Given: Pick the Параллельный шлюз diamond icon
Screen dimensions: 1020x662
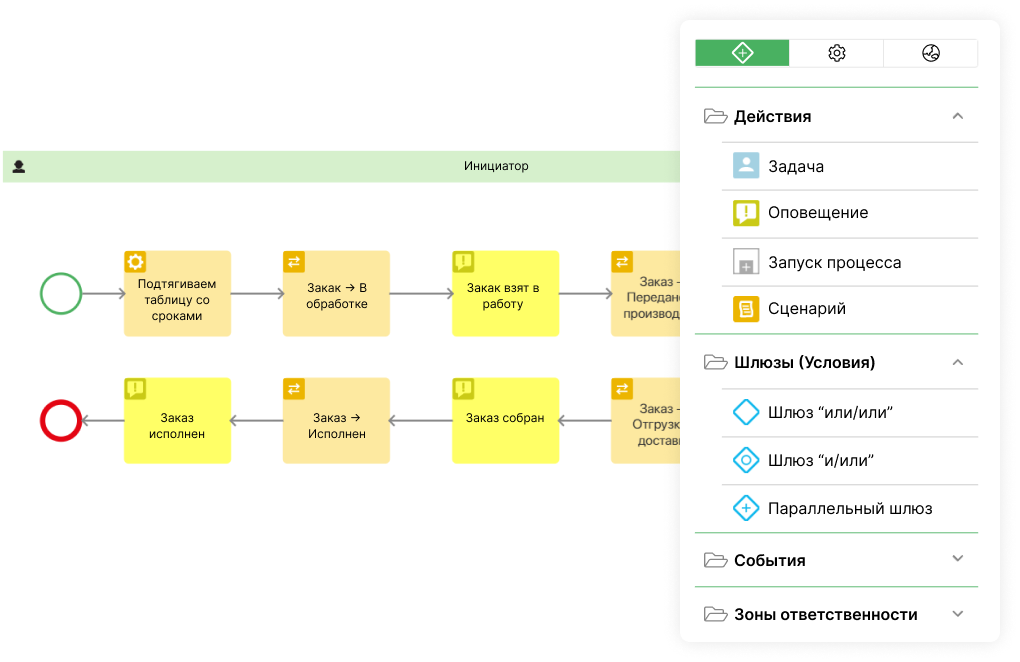Looking at the screenshot, I should 746,508.
